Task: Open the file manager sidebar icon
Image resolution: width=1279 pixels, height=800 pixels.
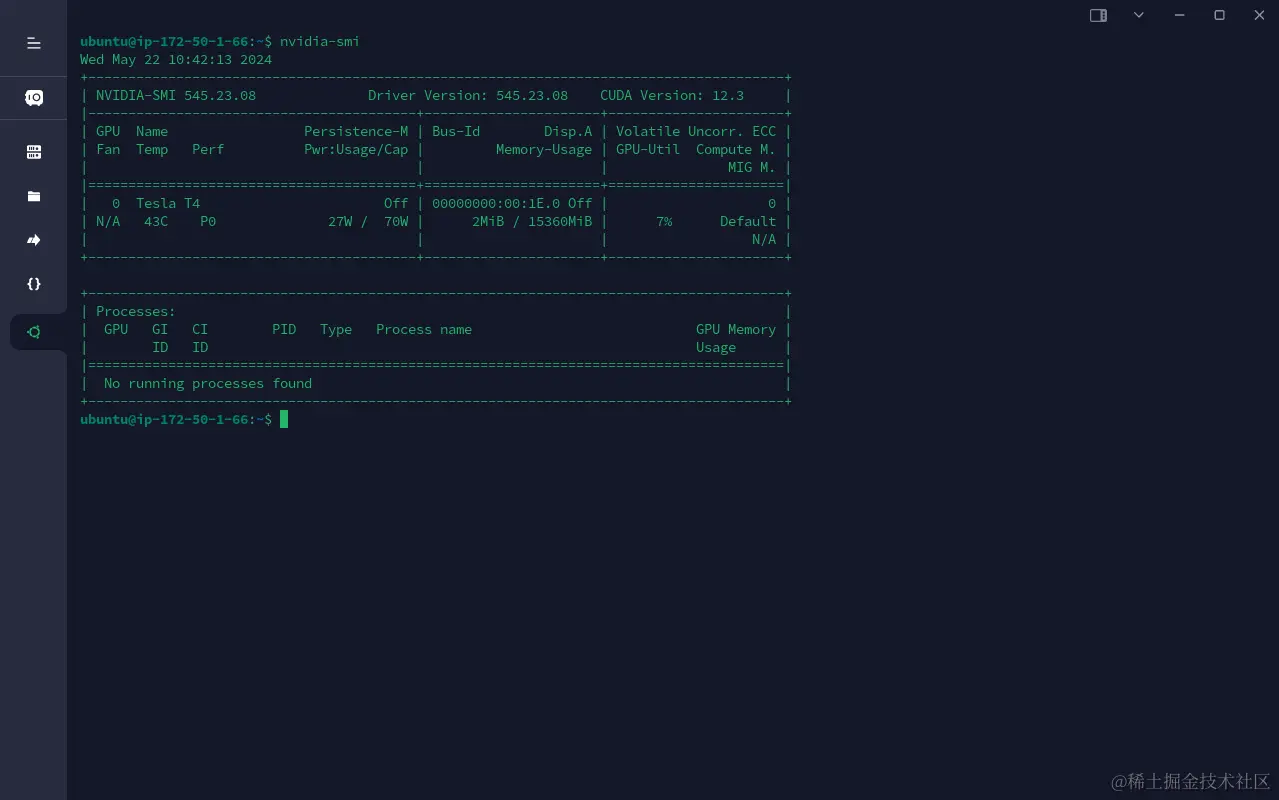Action: click(33, 196)
